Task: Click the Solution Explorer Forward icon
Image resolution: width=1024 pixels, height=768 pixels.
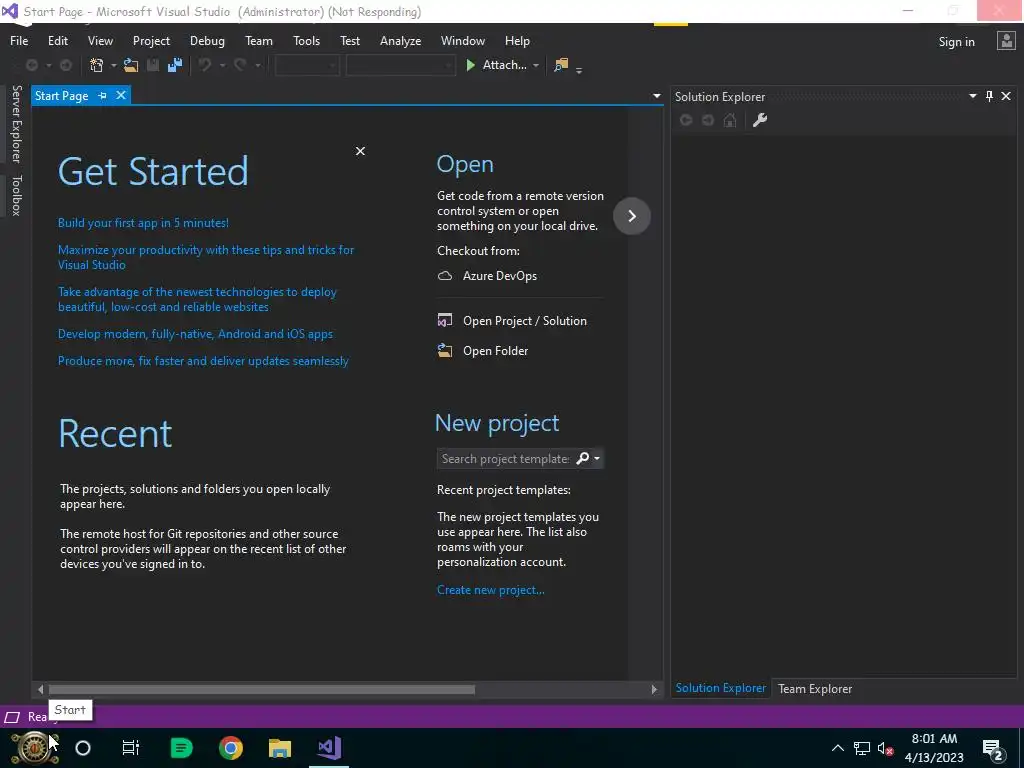Action: click(x=708, y=120)
